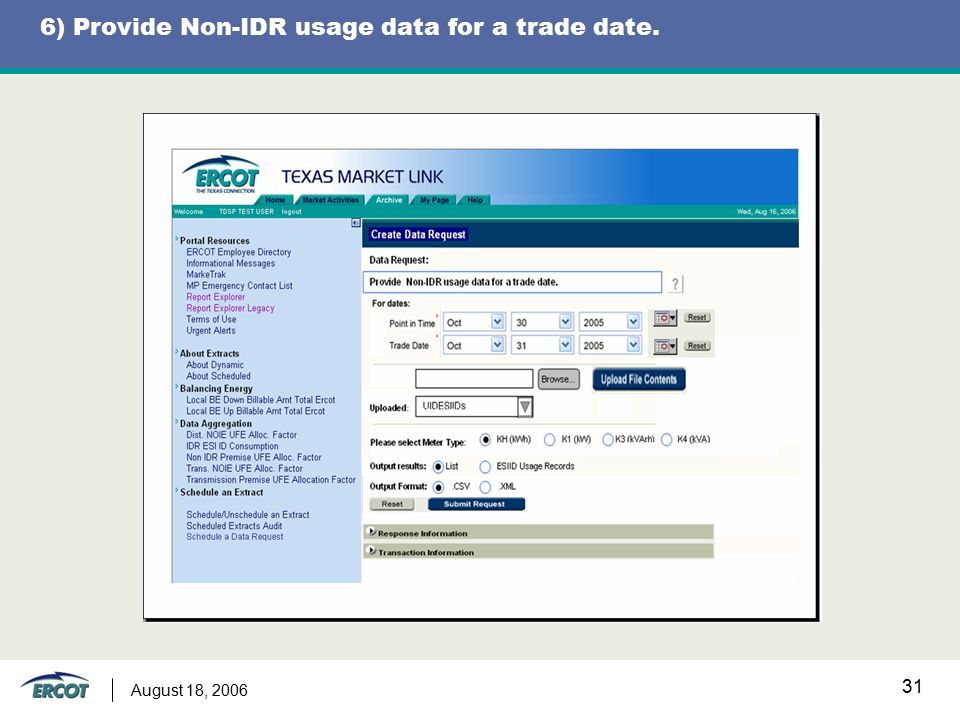Collapse the sidebar with the arrow icon
Screen dimensions: 960x720
[x=355, y=223]
